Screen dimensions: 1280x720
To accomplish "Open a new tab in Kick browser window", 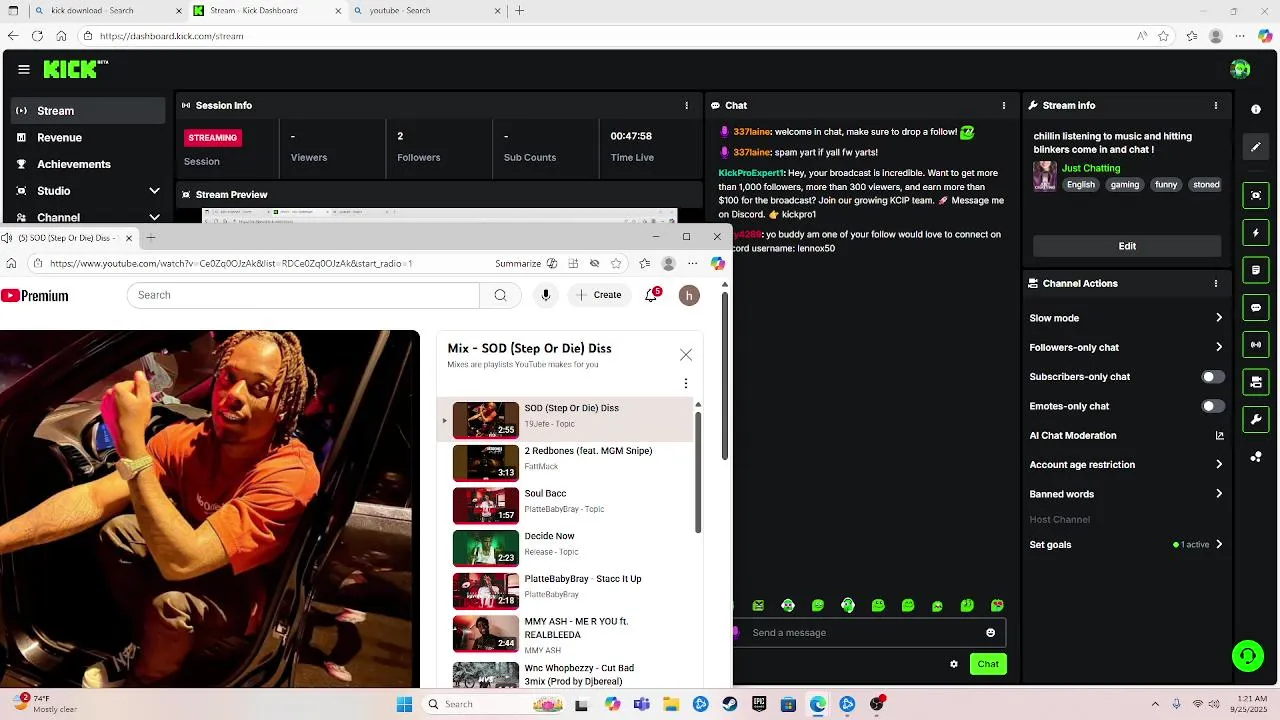I will [x=519, y=11].
